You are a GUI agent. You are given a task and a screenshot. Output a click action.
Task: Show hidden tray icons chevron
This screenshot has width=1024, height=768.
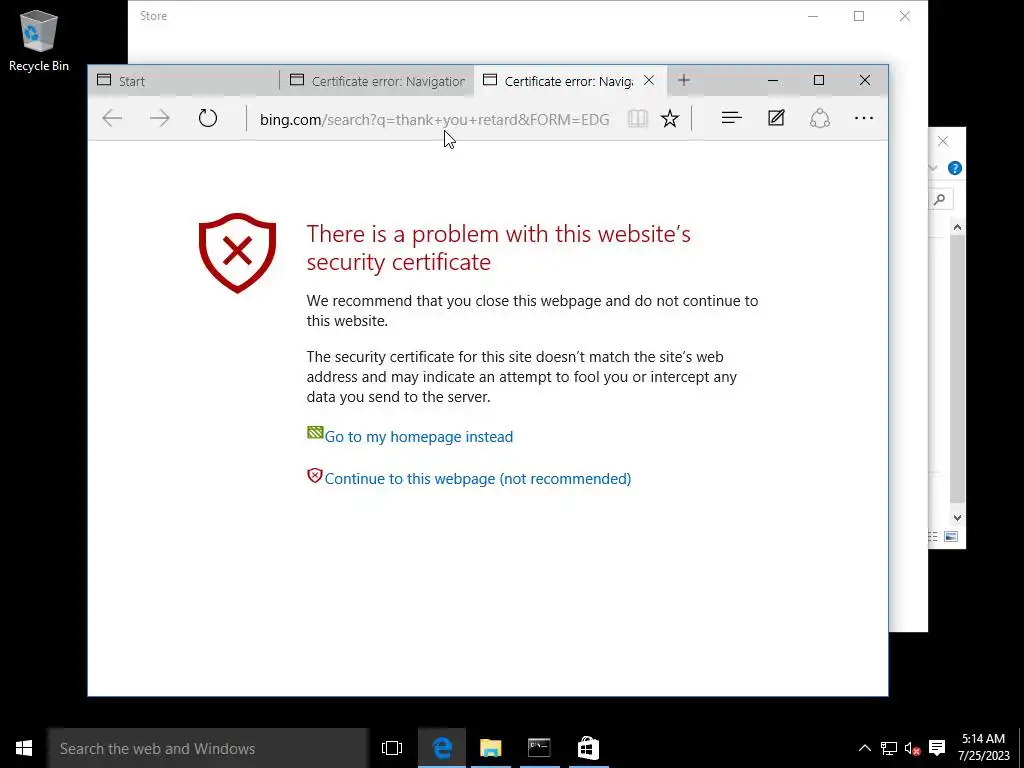pyautogui.click(x=864, y=748)
